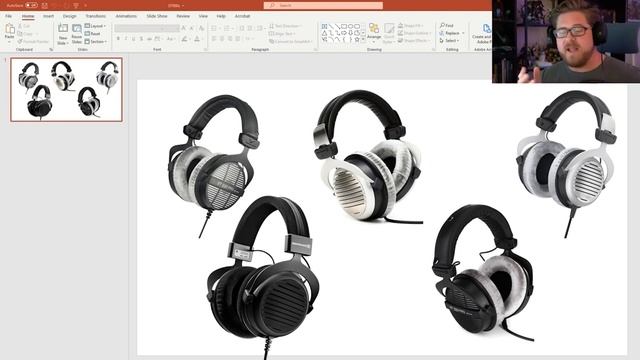Screen dimensions: 640x360
Task: Expand the shapes gallery More arrow
Action: tap(363, 40)
